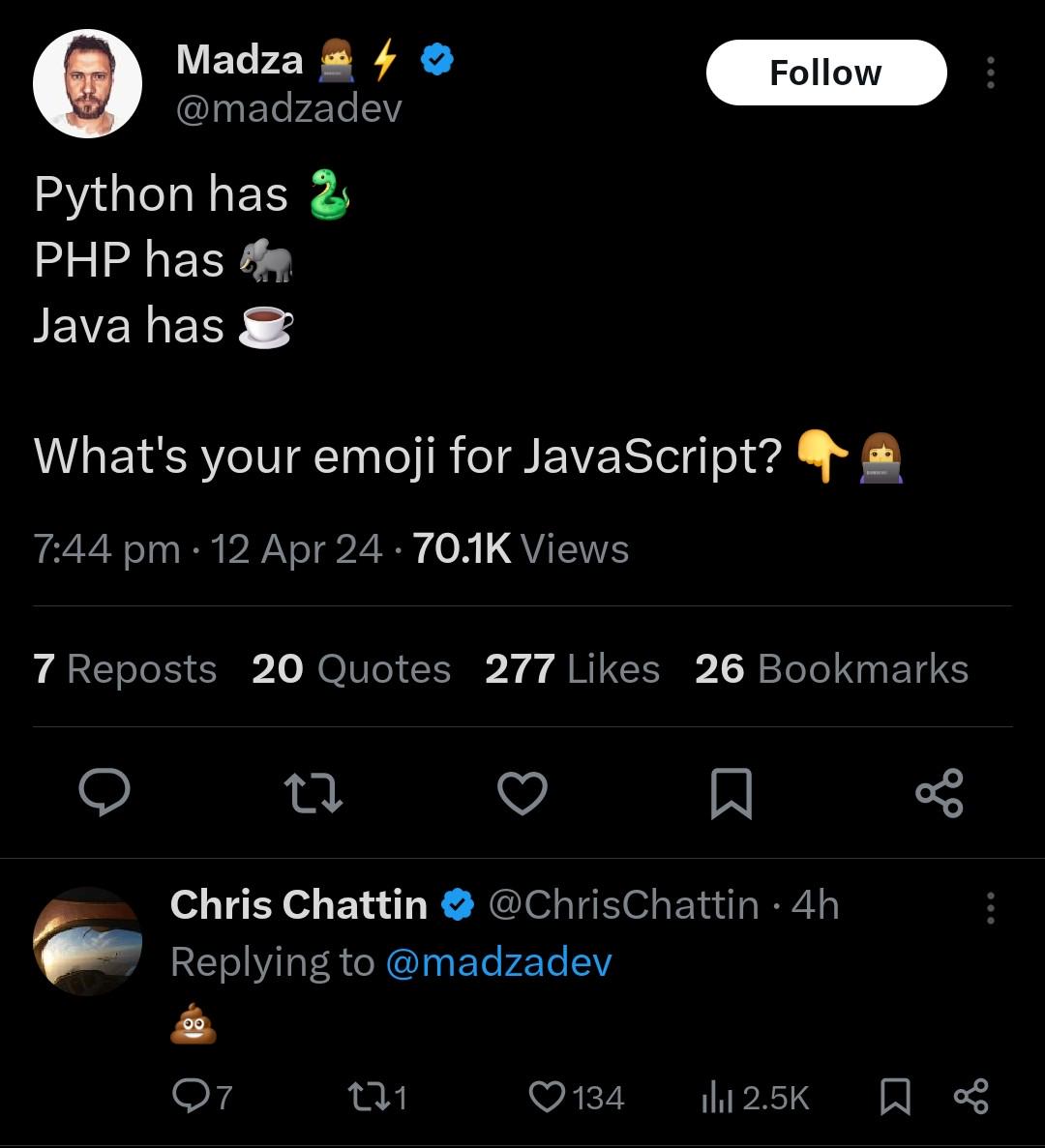Open Madza's profile picture

pyautogui.click(x=88, y=84)
